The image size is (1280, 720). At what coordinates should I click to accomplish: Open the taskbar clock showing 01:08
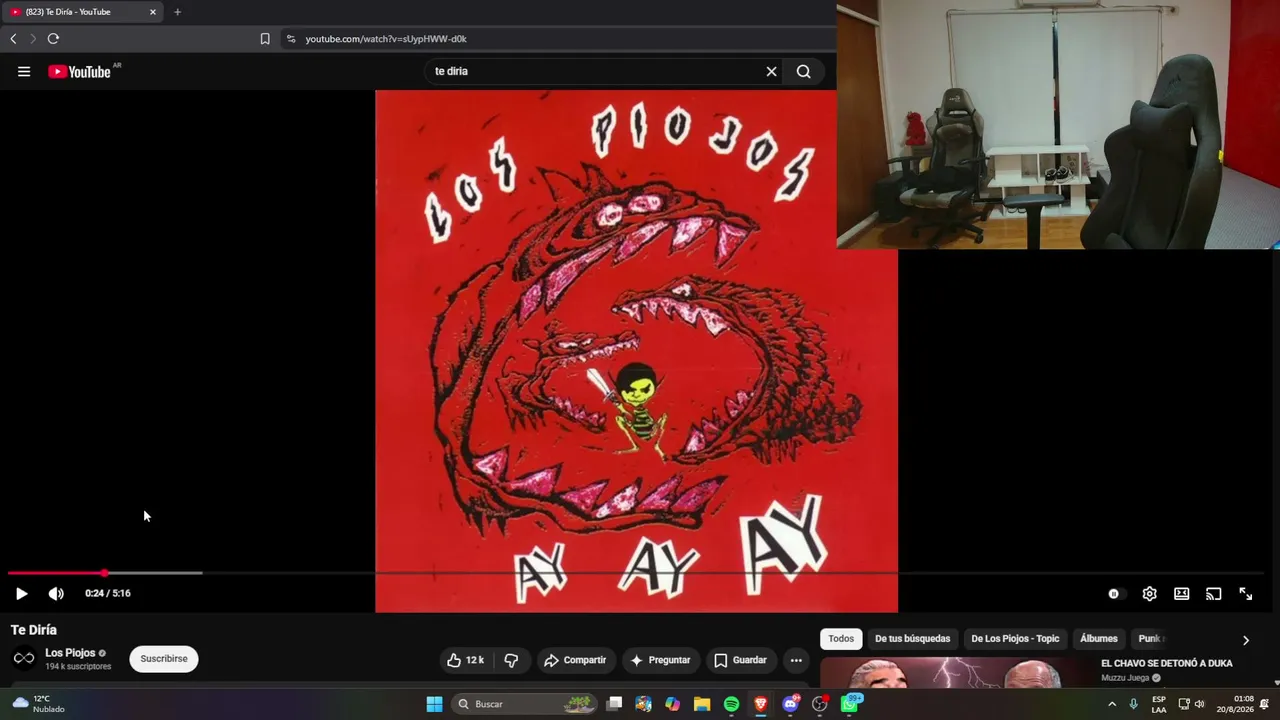coord(1234,704)
